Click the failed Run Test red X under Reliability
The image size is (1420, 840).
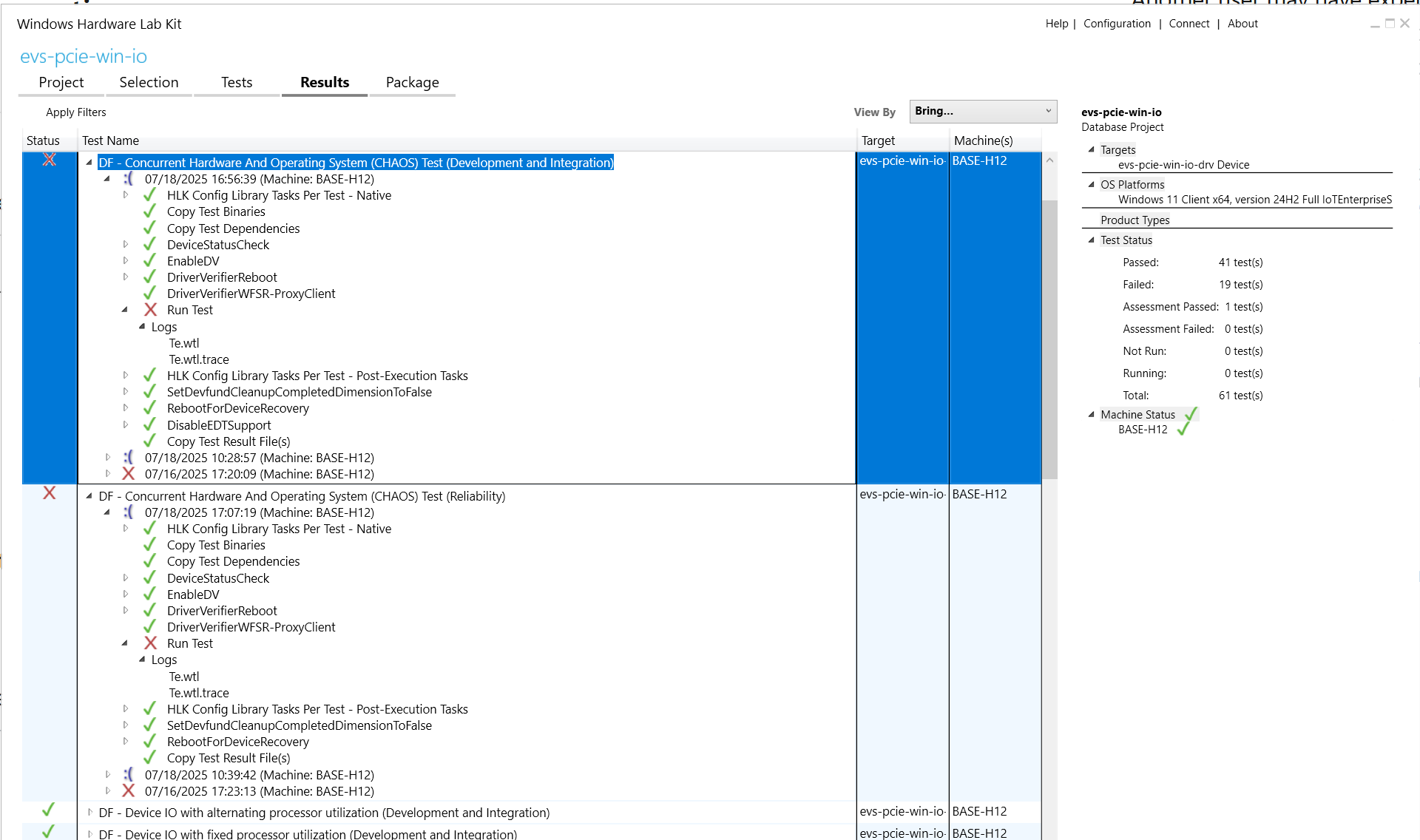pos(150,643)
